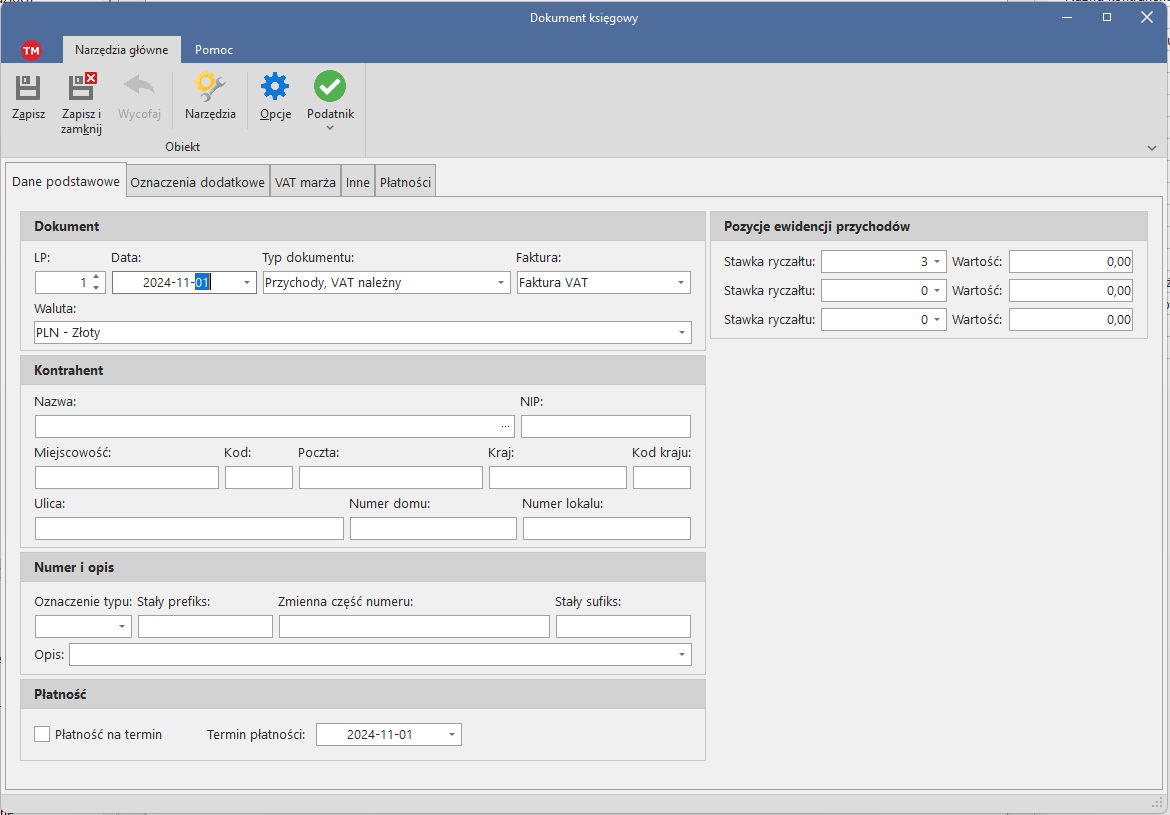Click the NIP input field
This screenshot has height=815, width=1170.
(605, 427)
